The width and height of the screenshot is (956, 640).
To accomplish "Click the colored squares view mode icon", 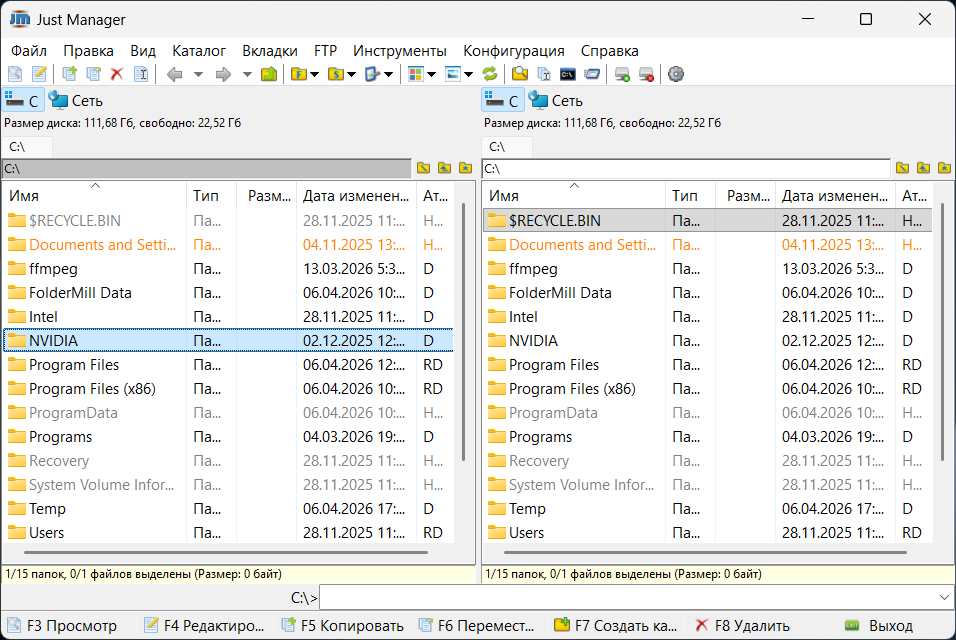I will point(416,74).
